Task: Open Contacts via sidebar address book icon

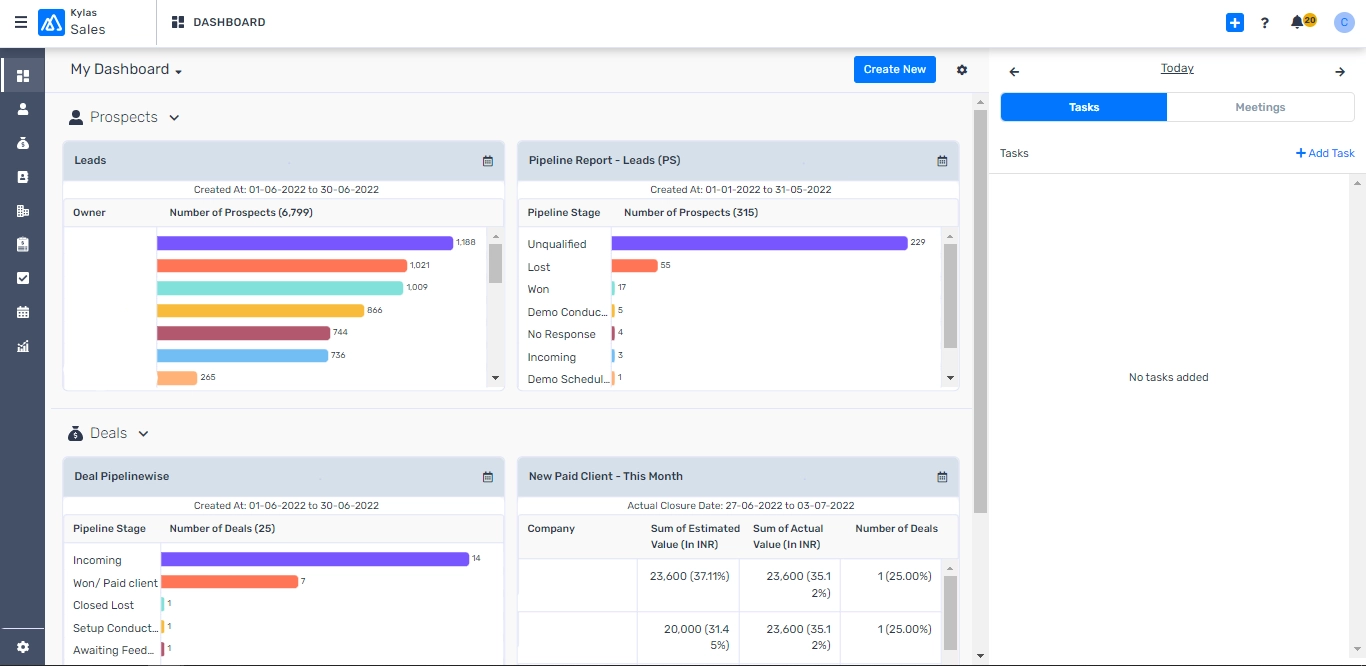Action: (x=23, y=177)
